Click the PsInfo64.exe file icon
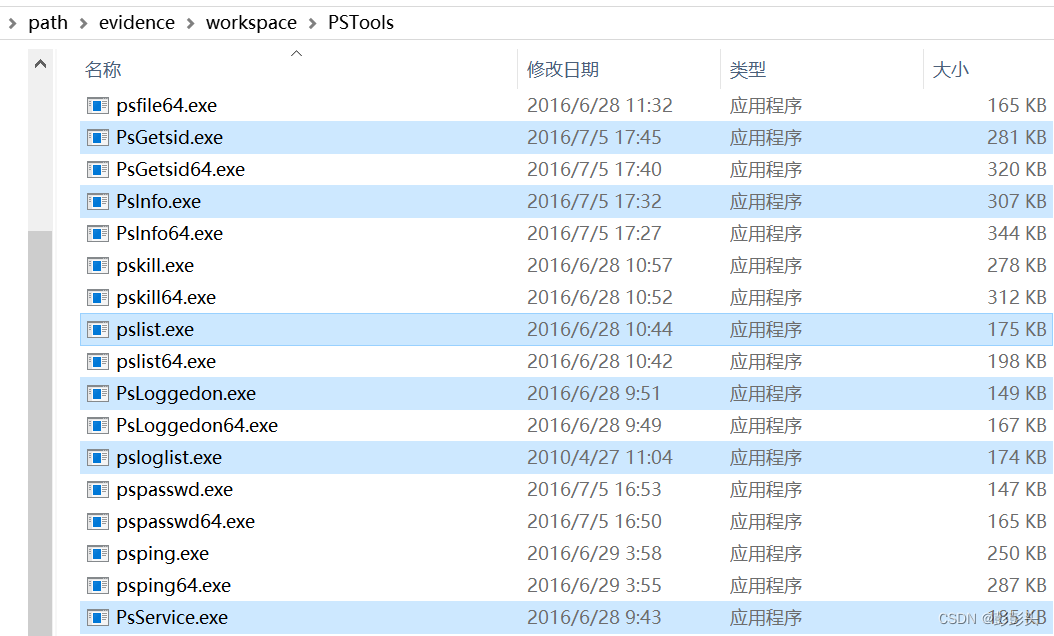1054x636 pixels. pos(97,234)
